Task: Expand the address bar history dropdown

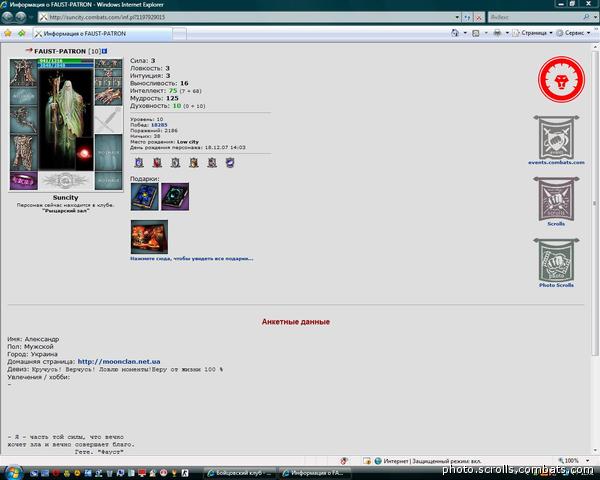Action: [457, 17]
